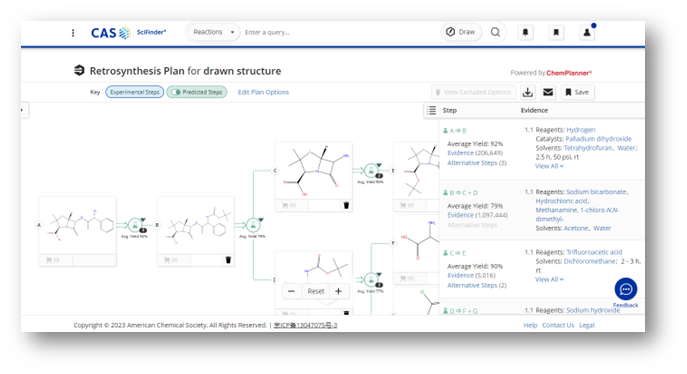Open dropdown arrow on C to E reaction node
687x374 pixels.
pos(379,165)
